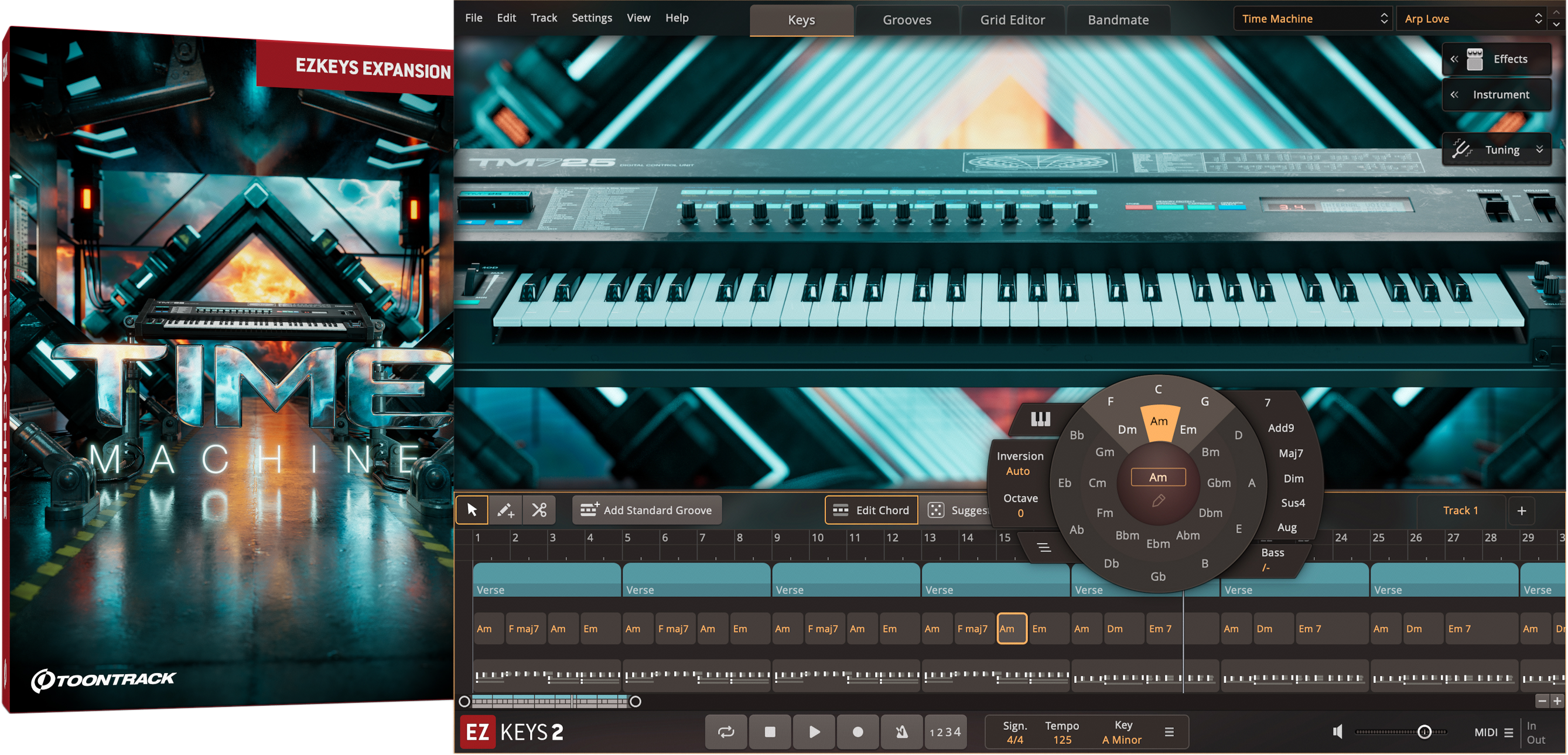Click the Edit Chord button
1568x755 pixels.
point(871,510)
